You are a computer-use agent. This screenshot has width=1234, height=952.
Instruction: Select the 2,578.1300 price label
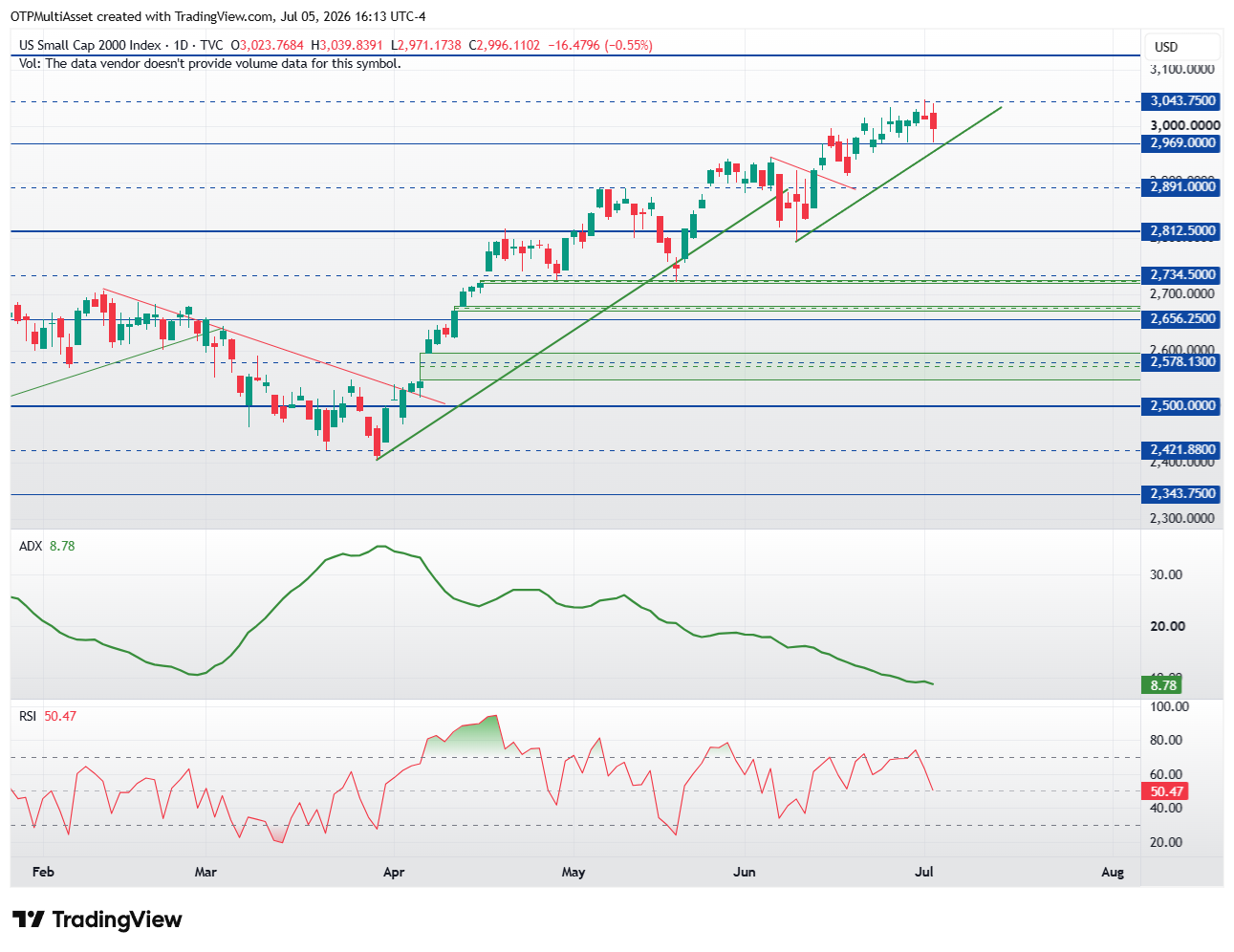point(1182,361)
